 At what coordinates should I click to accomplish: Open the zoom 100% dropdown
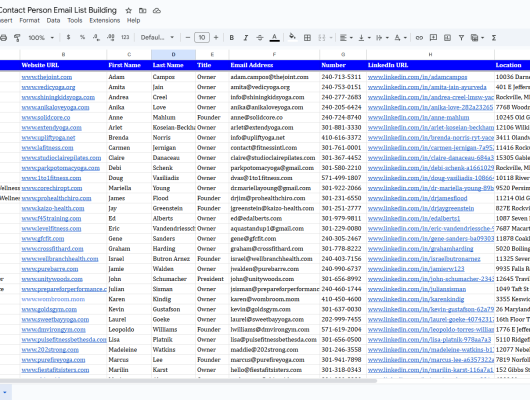pyautogui.click(x=41, y=38)
